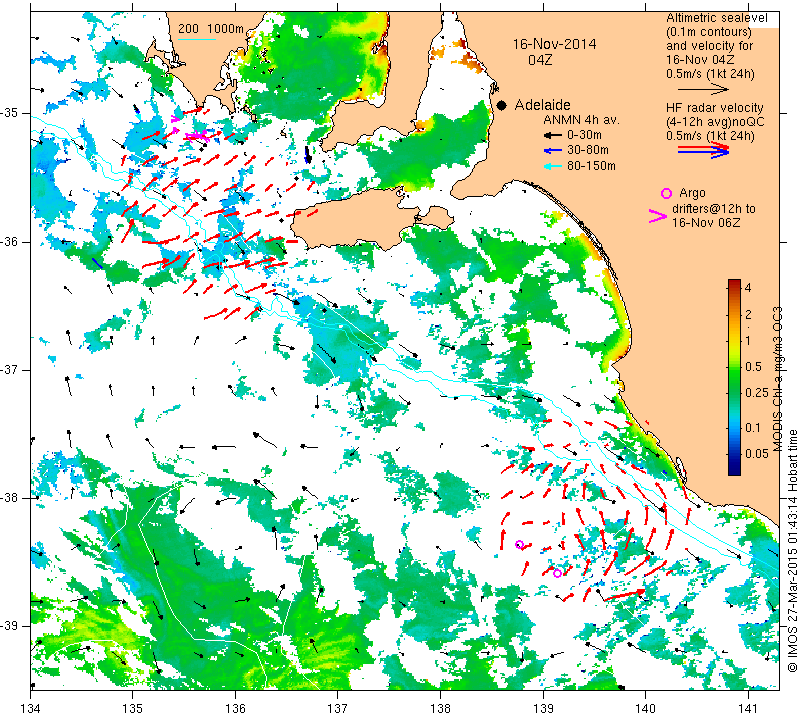Click the color bar value 0.25
Viewport: 800px width, 720px height.
pos(756,392)
